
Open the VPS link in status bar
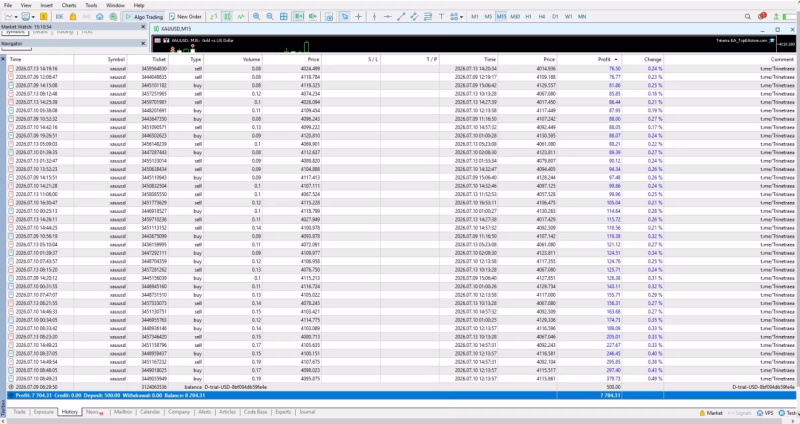click(765, 413)
